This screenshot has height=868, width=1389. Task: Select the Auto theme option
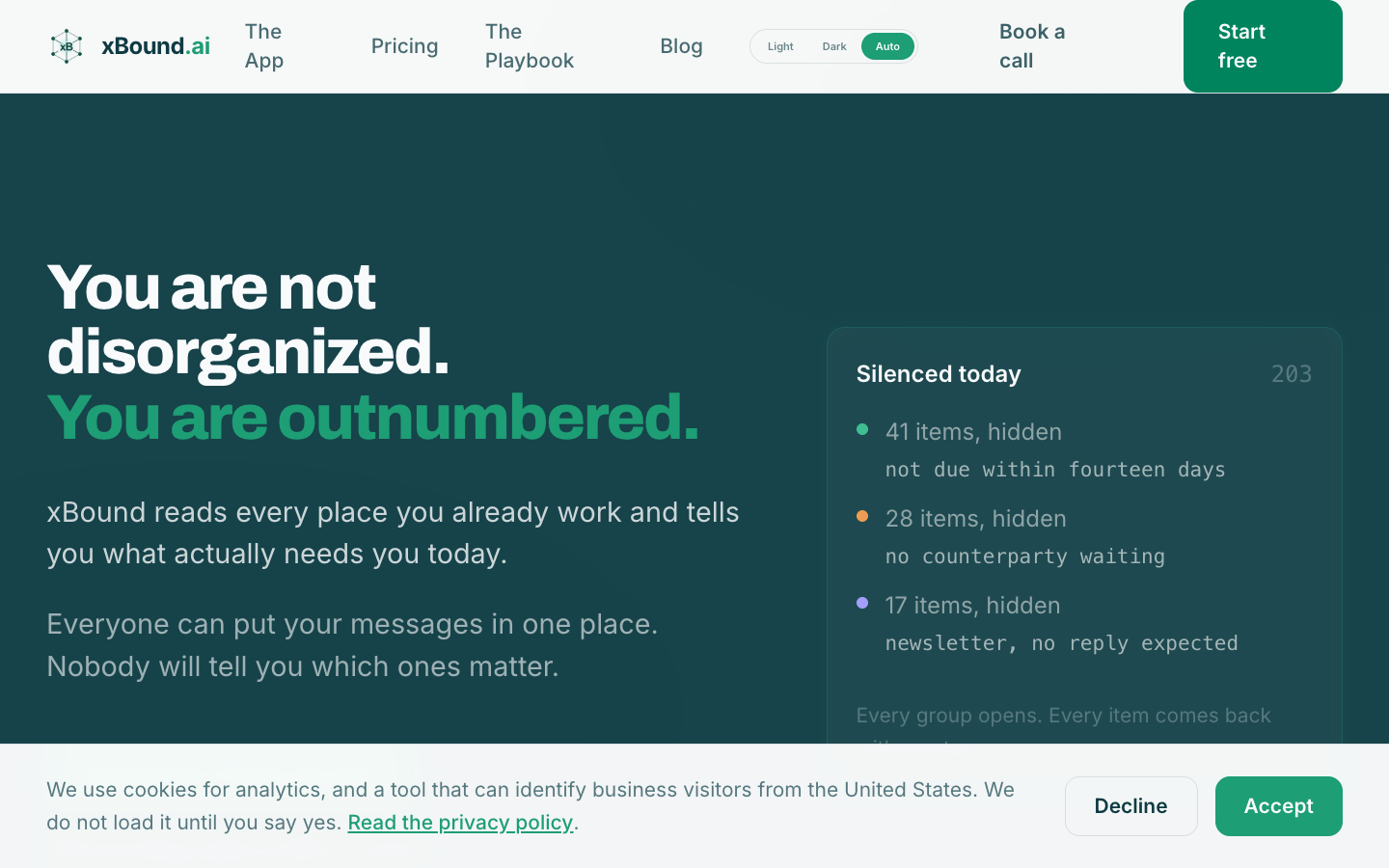(887, 46)
